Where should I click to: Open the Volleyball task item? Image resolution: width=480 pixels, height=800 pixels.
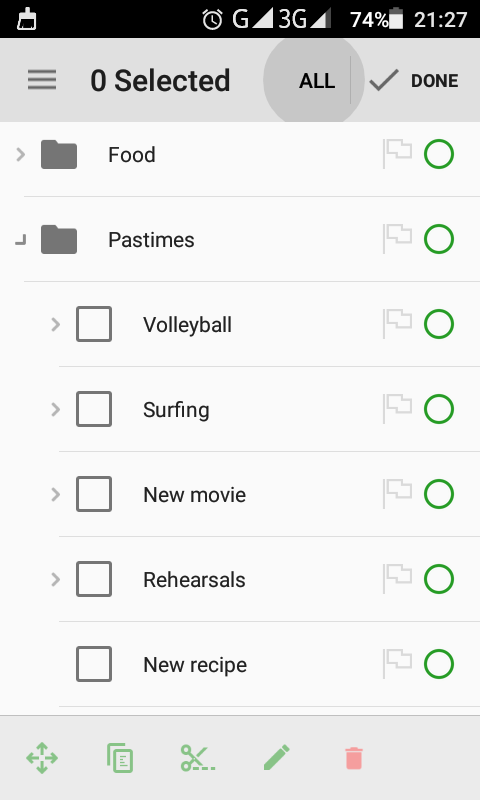tap(187, 324)
